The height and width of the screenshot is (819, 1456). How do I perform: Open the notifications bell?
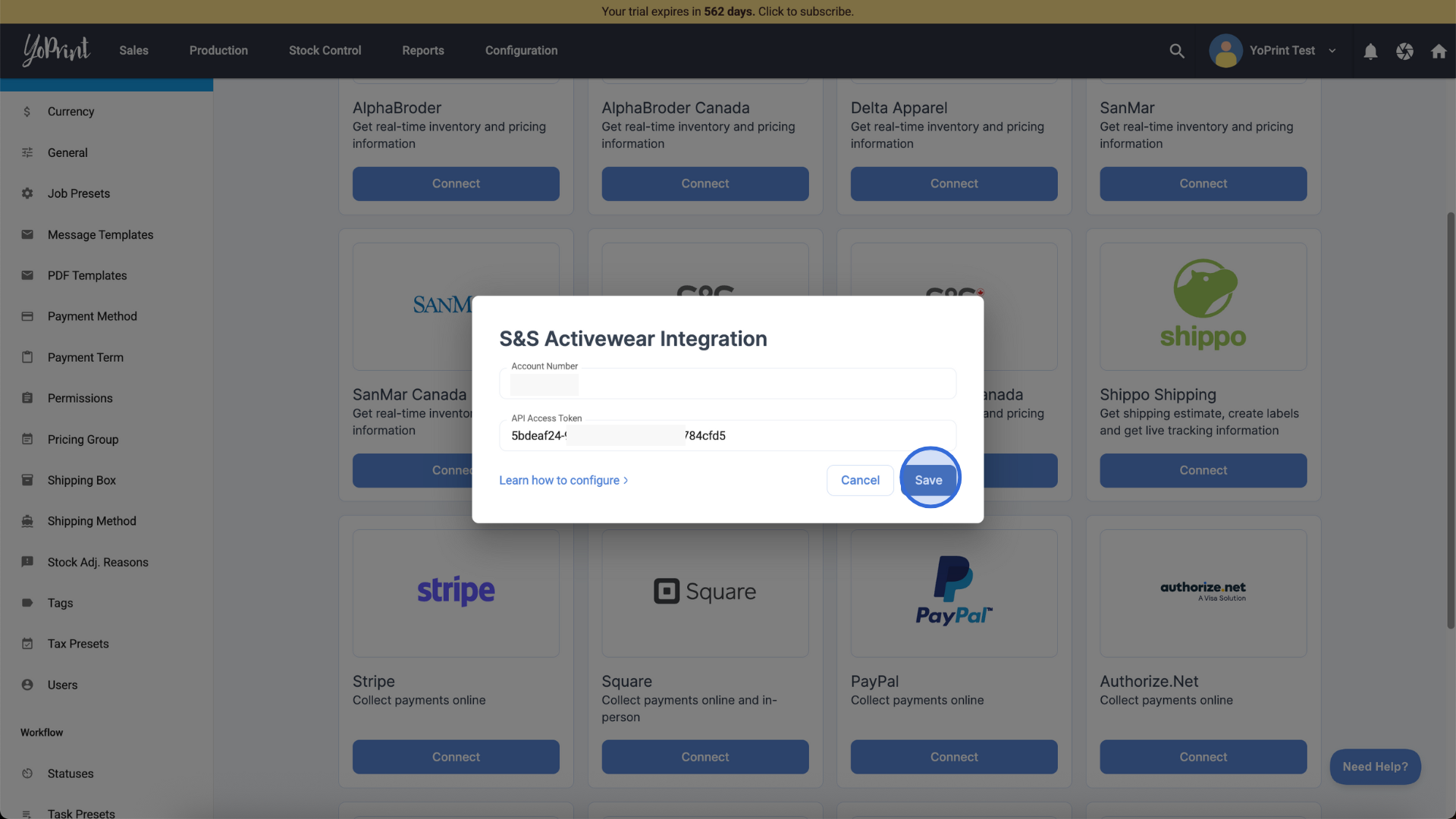tap(1370, 51)
